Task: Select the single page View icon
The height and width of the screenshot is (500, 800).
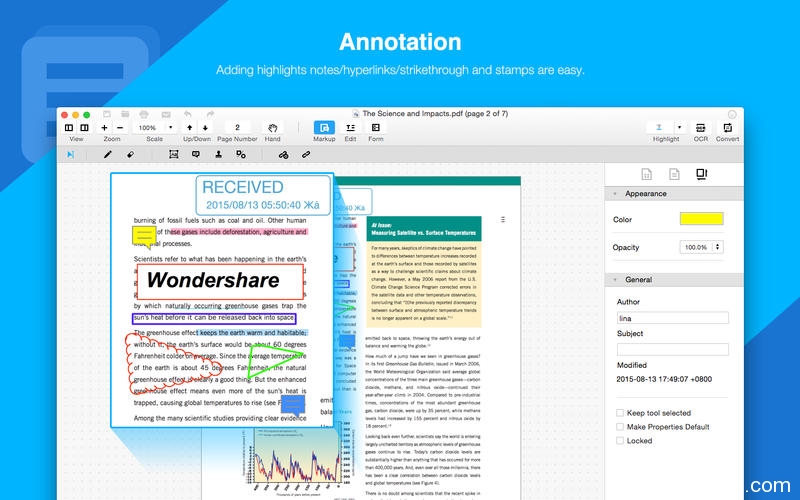Action: tap(69, 128)
